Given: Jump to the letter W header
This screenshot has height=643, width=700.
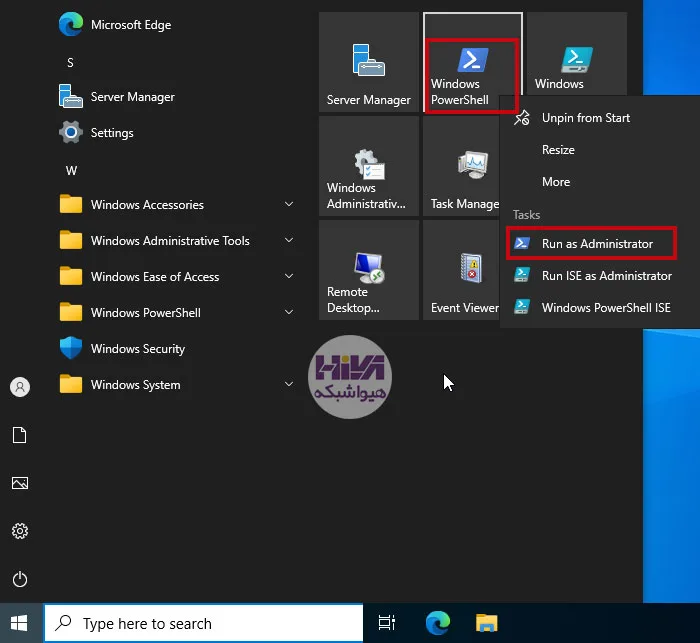Looking at the screenshot, I should [71, 171].
